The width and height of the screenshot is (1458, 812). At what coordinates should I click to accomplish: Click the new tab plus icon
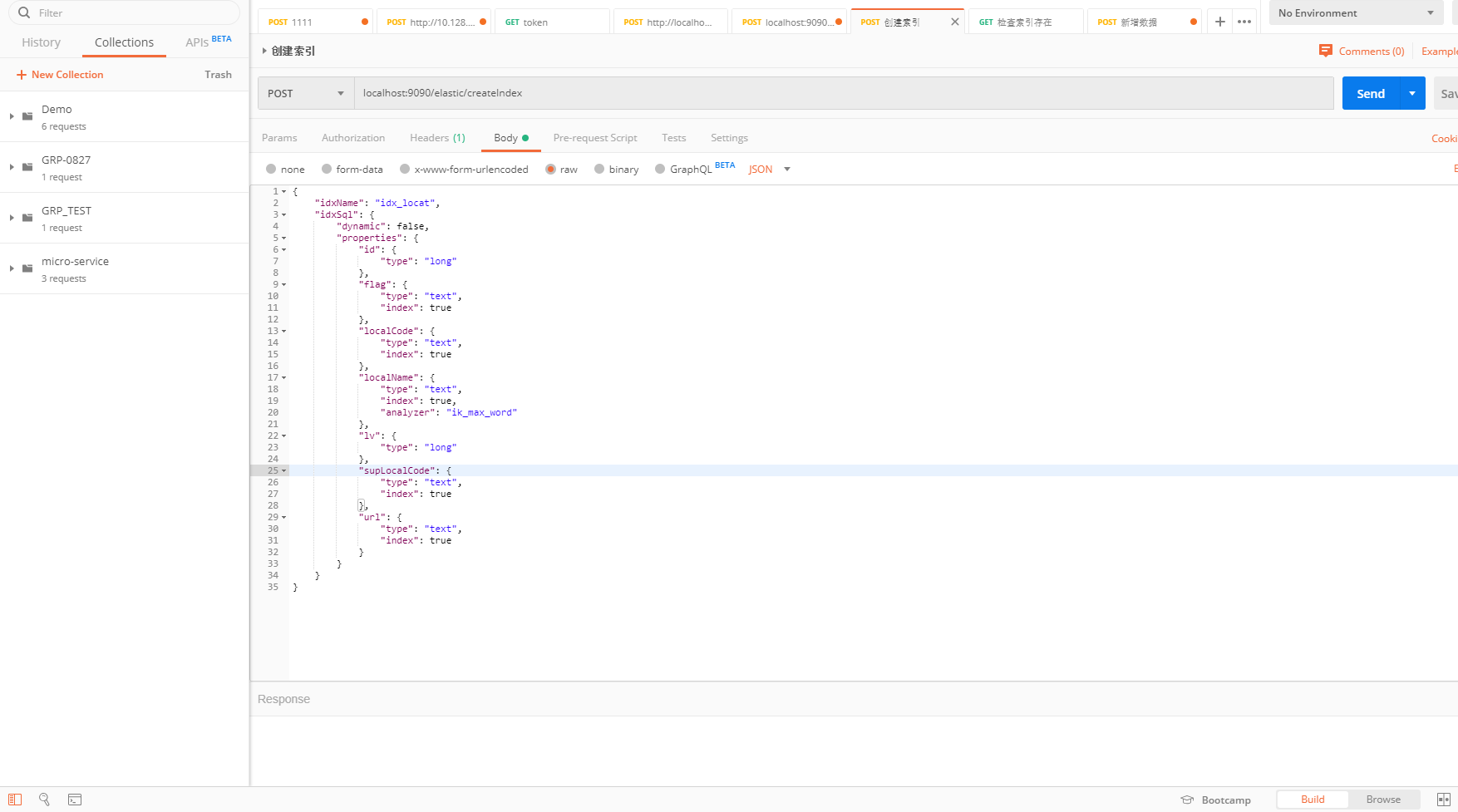[x=1219, y=22]
